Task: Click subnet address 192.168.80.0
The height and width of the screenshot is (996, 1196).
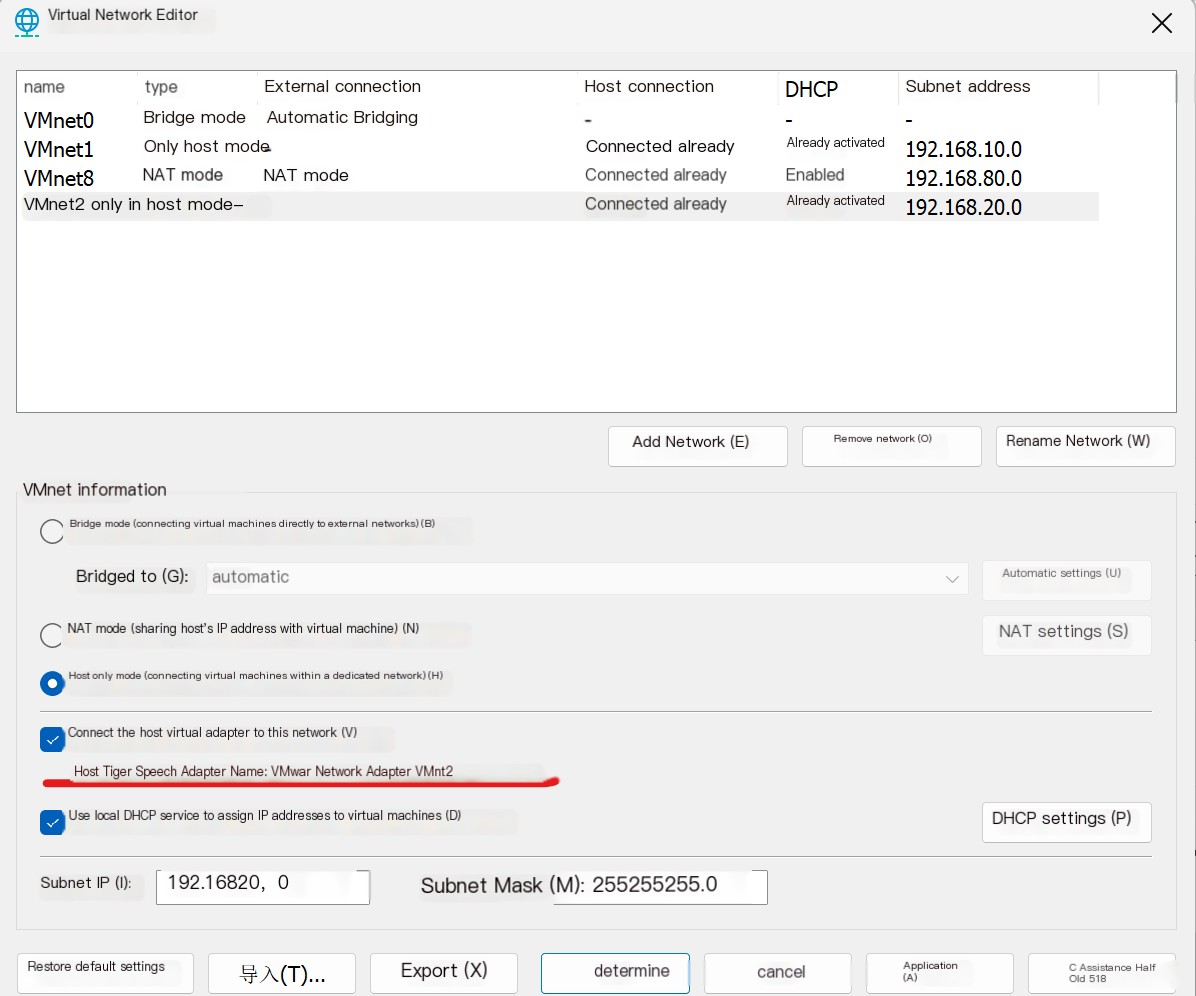Action: [x=963, y=178]
